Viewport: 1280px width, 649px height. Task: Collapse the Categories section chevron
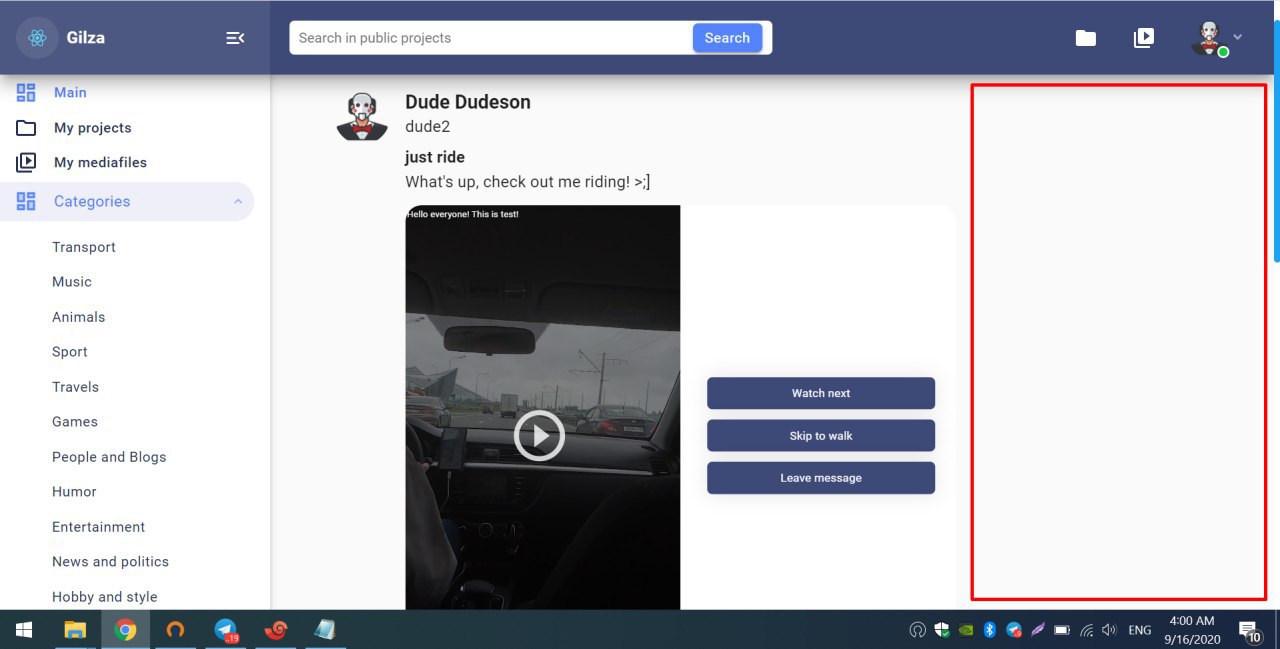[x=237, y=201]
